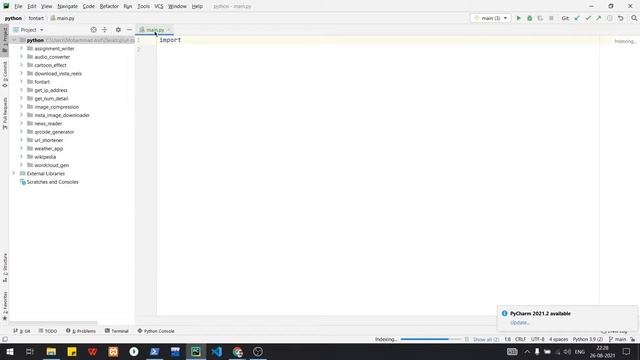640x360 pixels.
Task: Open PowerShell from the taskbar
Action: (x=154, y=351)
